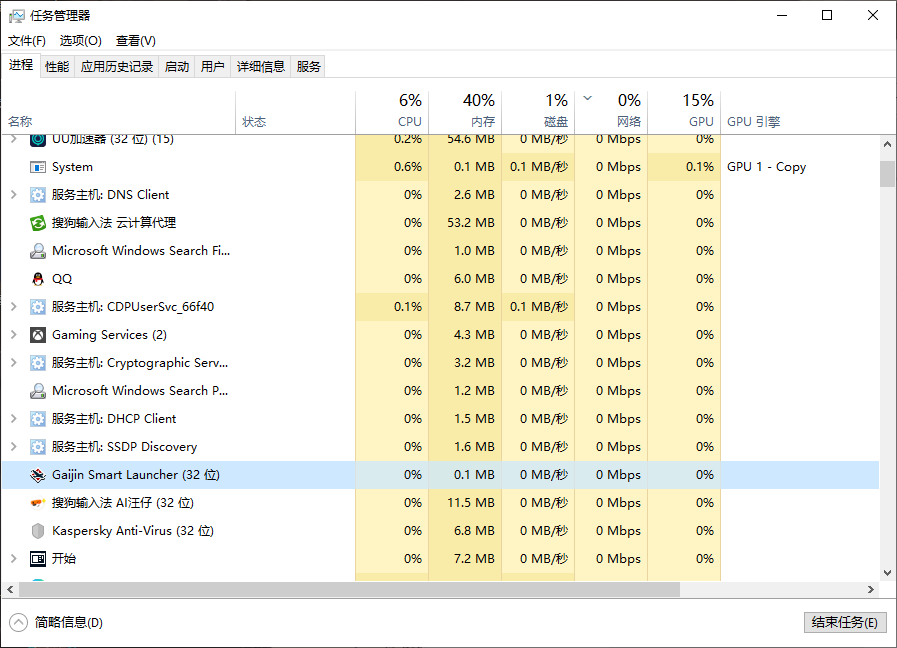The image size is (897, 648).
Task: Select the QQ process name
Action: 62,279
